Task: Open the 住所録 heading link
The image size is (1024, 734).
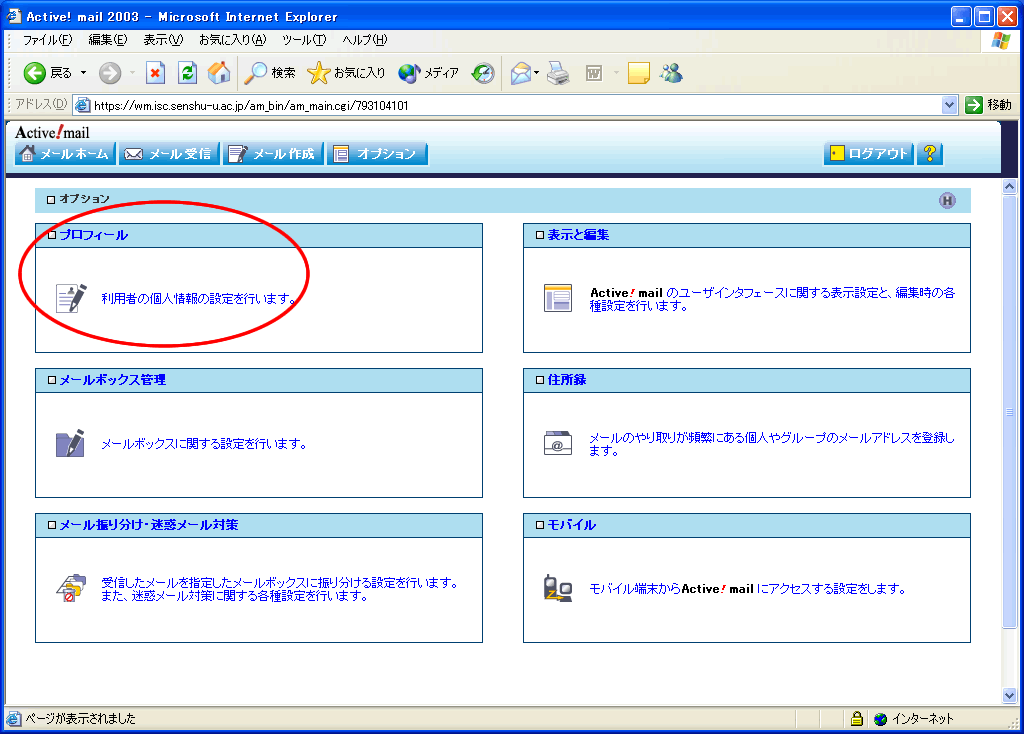Action: 566,380
